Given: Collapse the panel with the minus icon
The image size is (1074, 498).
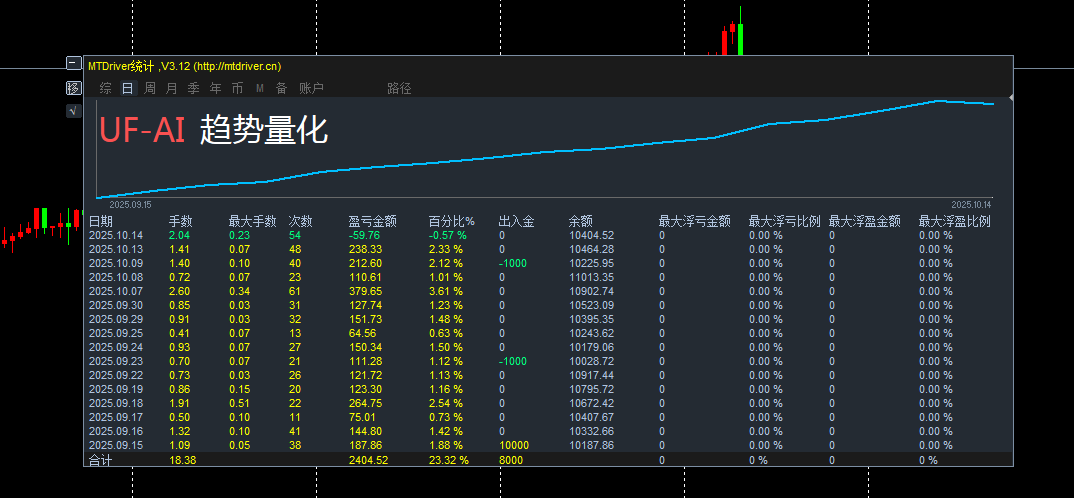Looking at the screenshot, I should (x=73, y=63).
